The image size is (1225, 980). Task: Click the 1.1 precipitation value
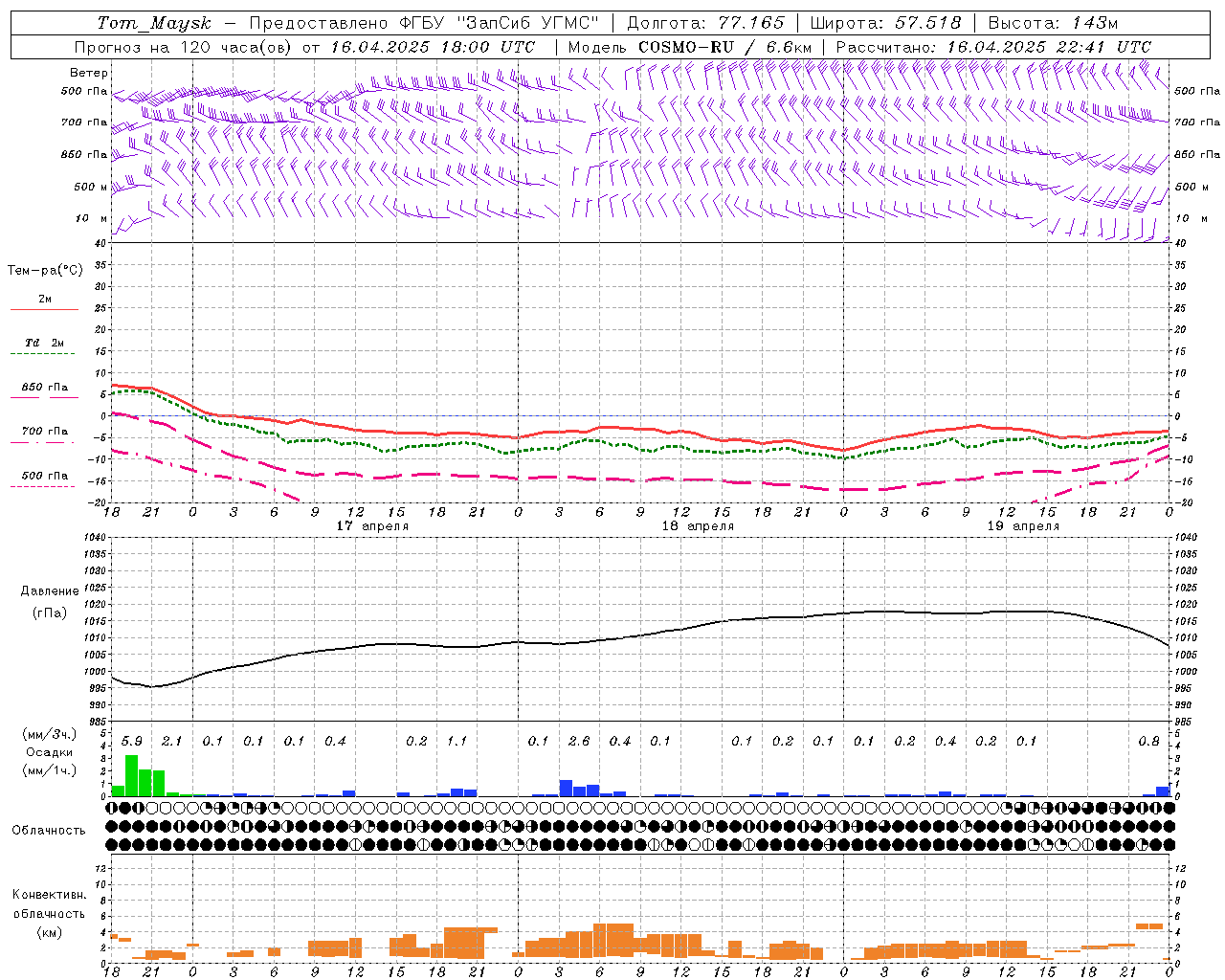click(x=457, y=741)
